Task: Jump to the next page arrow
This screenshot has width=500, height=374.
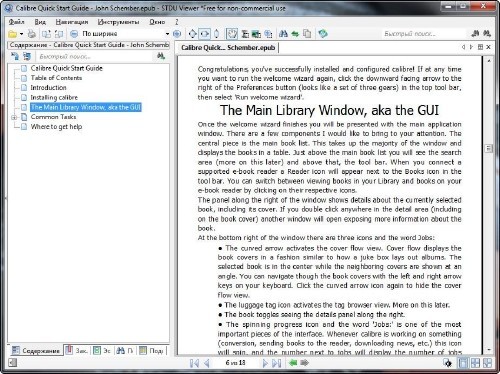Action: click(x=265, y=363)
